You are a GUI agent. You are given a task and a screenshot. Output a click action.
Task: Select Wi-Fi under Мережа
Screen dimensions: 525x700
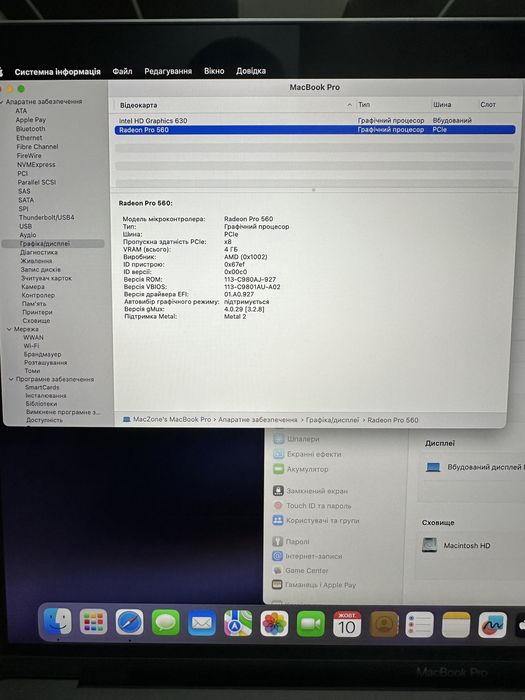[31, 346]
